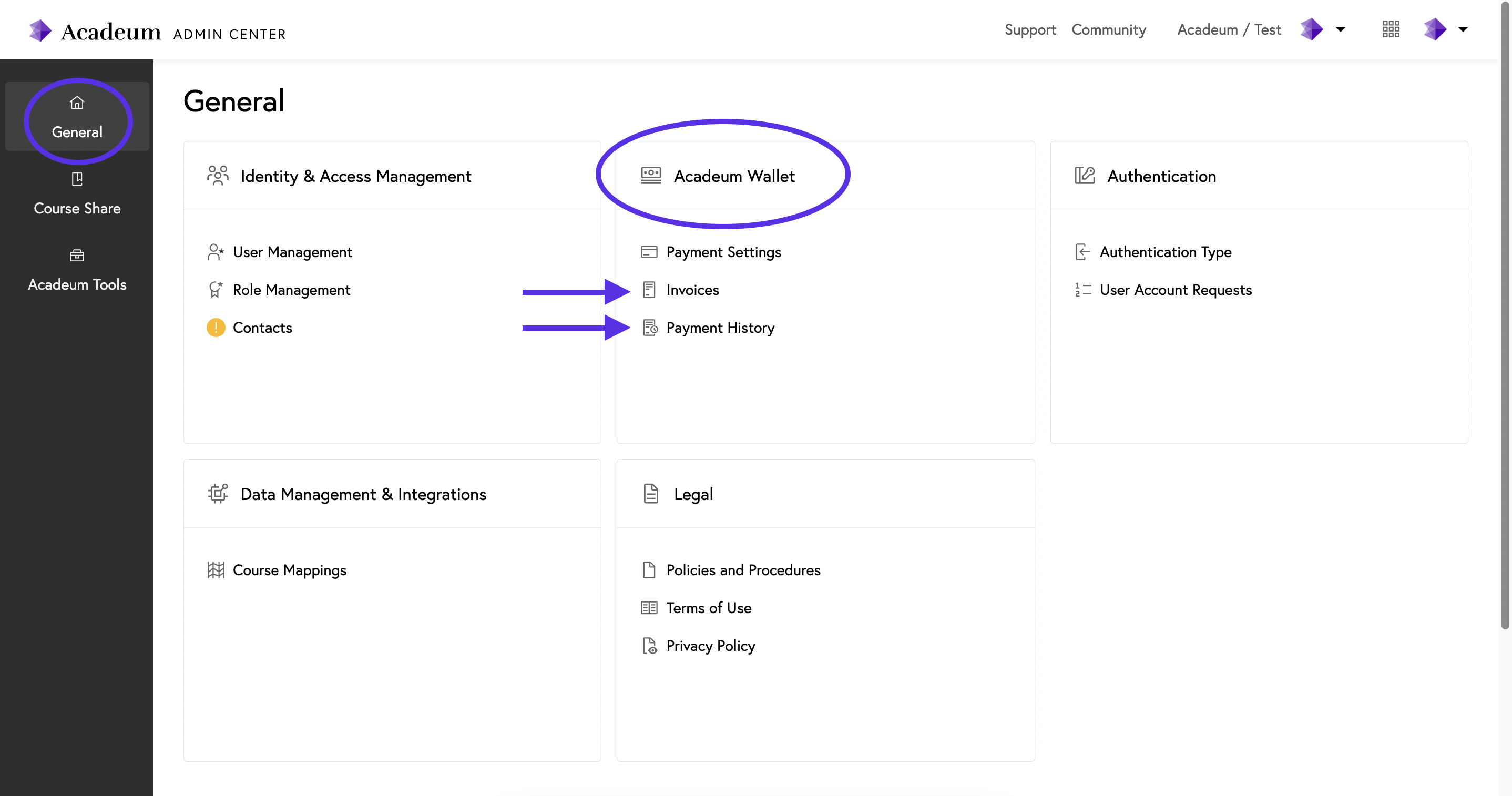The height and width of the screenshot is (796, 1512).
Task: Select General in the sidebar
Action: [77, 117]
